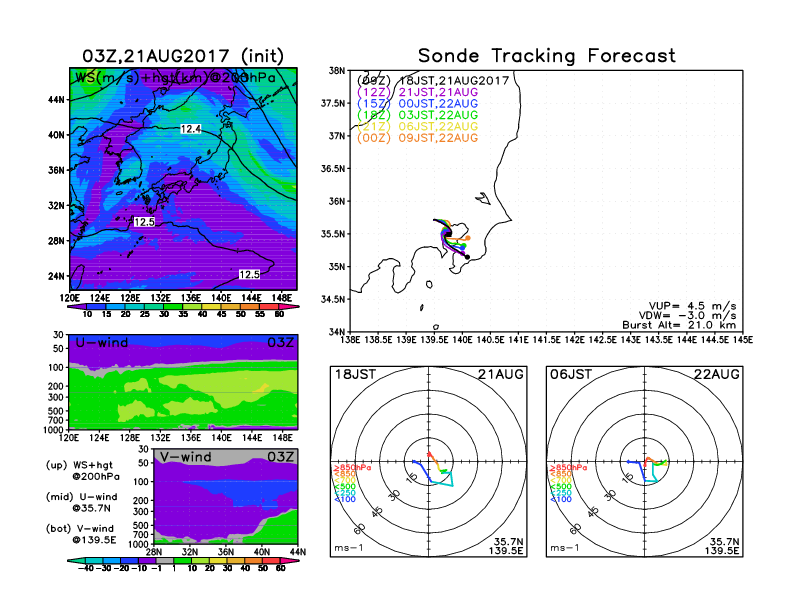Click the black dot at sonde landing point
This screenshot has width=792, height=612.
tap(467, 258)
